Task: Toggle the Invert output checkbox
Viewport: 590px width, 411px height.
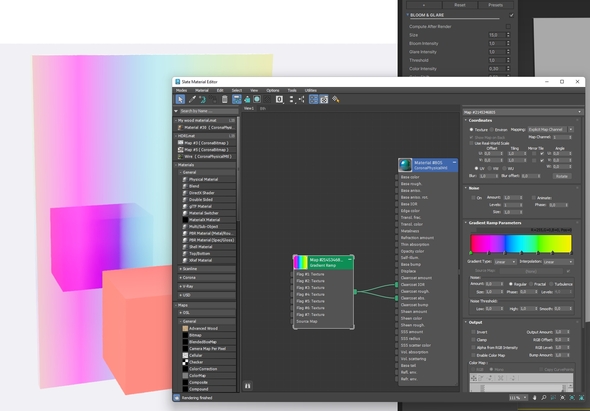Action: pos(473,332)
